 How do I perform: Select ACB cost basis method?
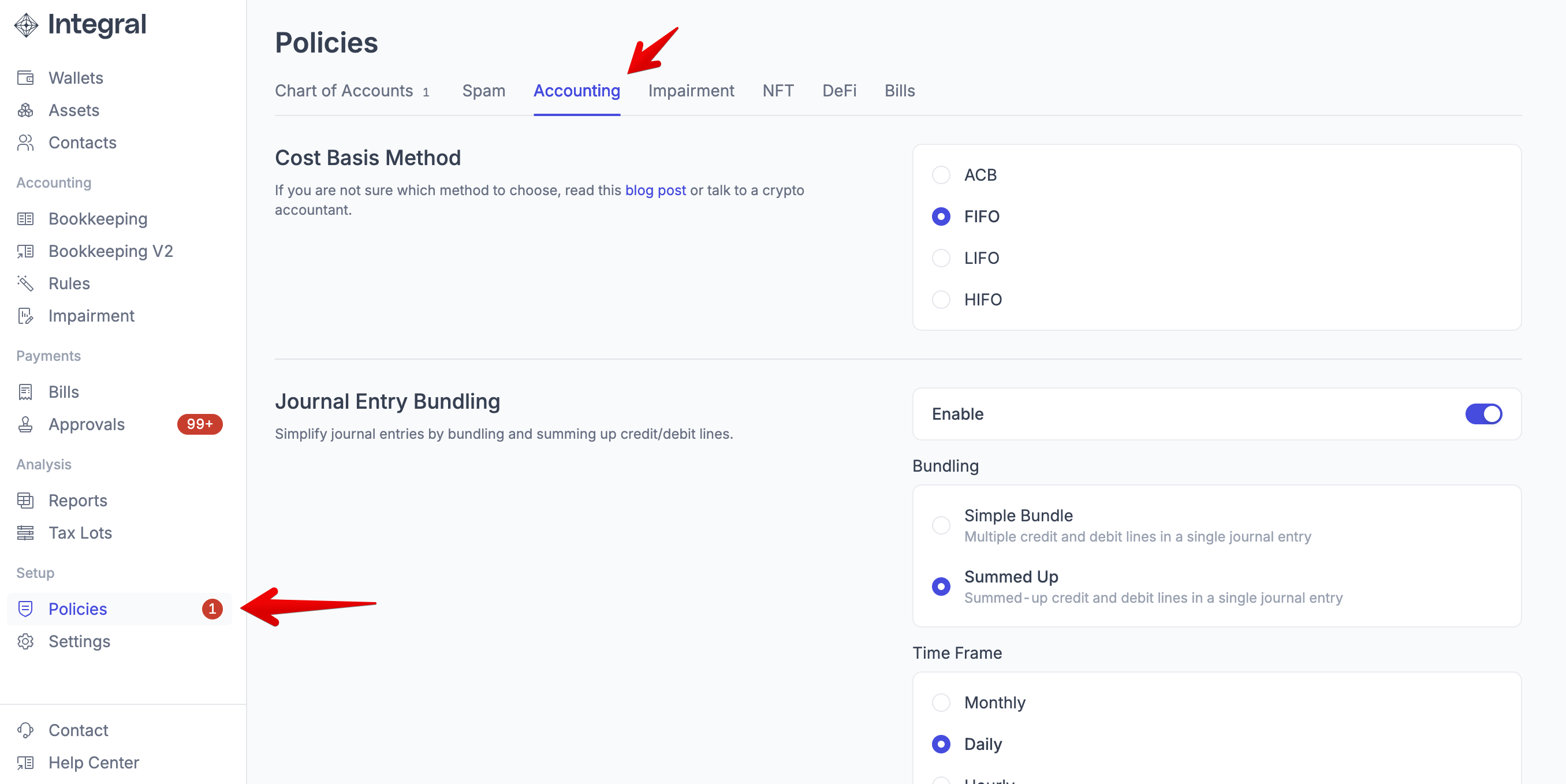click(x=941, y=175)
